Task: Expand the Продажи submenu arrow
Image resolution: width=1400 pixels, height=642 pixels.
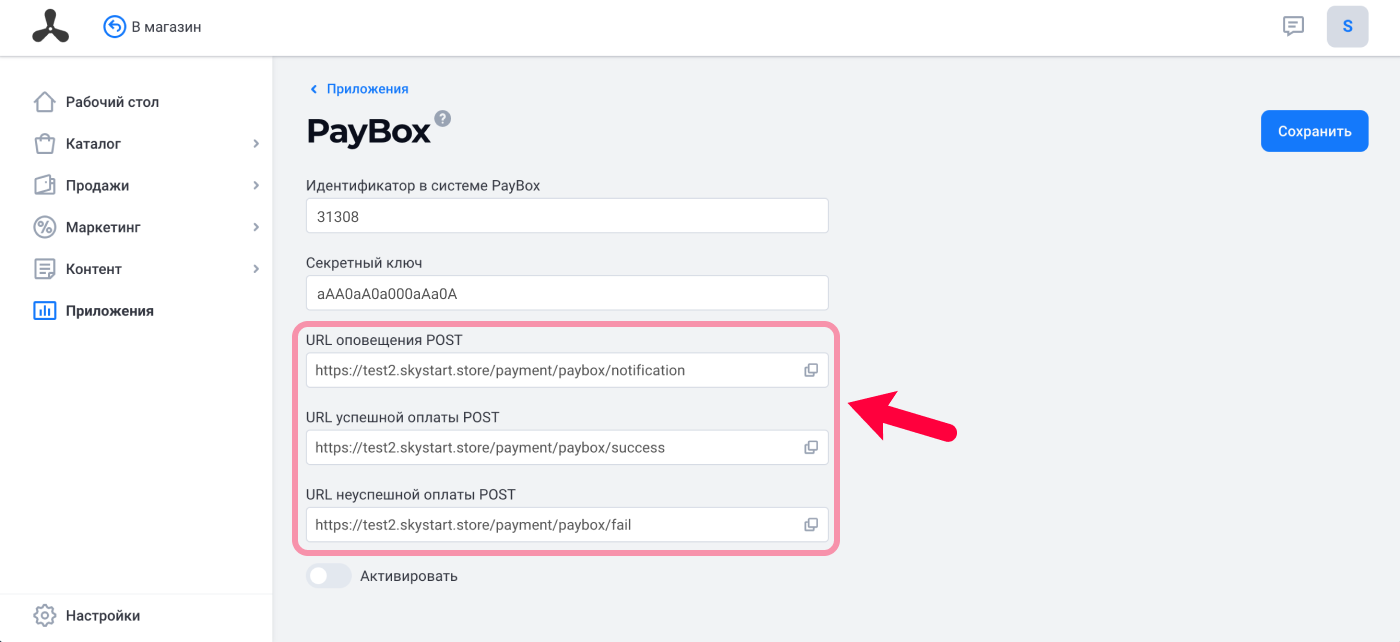Action: (256, 185)
